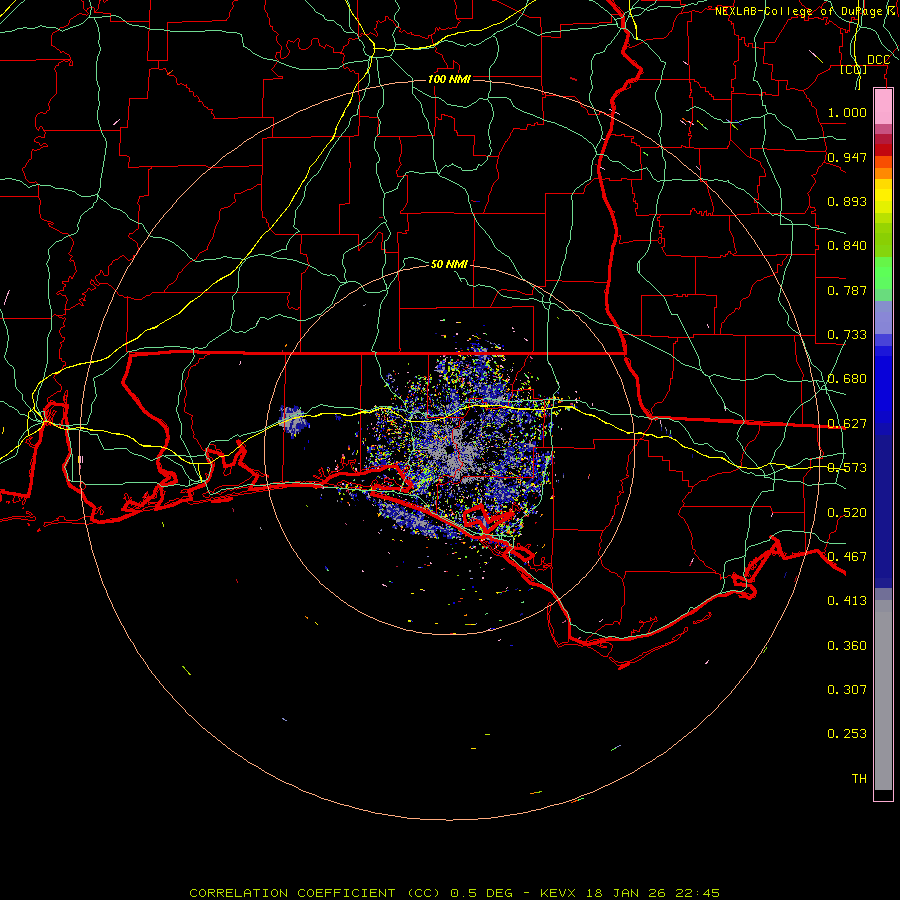Click the [CC] legend unit label
900x900 pixels.
point(854,70)
